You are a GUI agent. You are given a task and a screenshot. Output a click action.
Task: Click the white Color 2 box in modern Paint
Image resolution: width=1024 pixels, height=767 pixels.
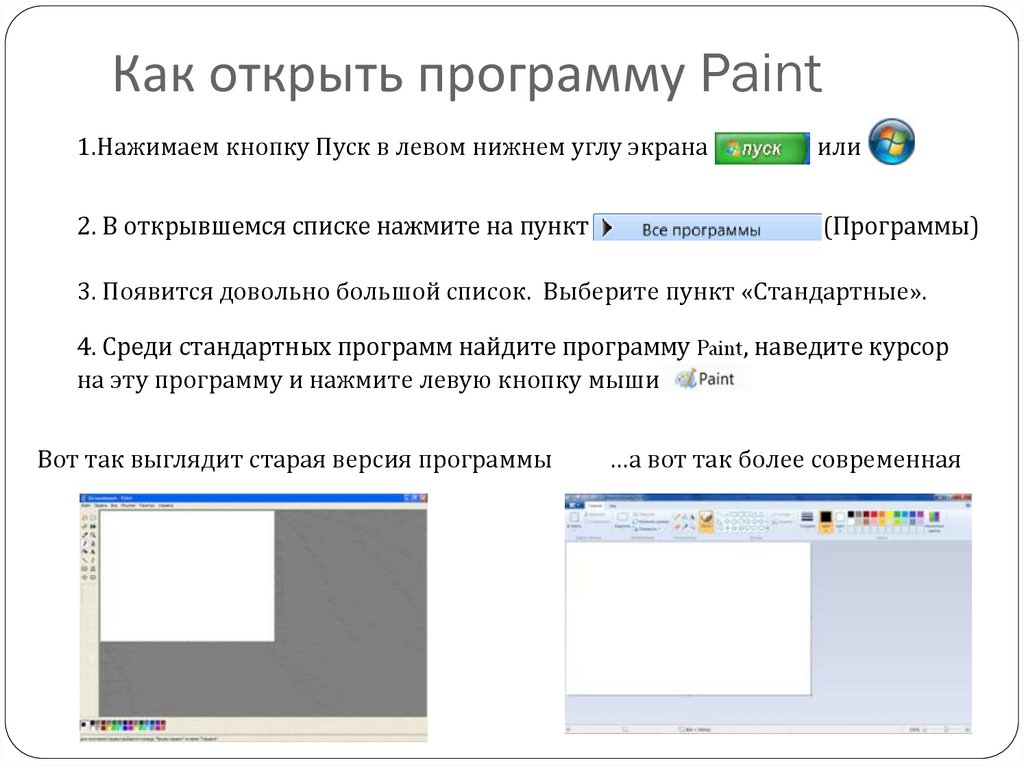click(x=840, y=521)
